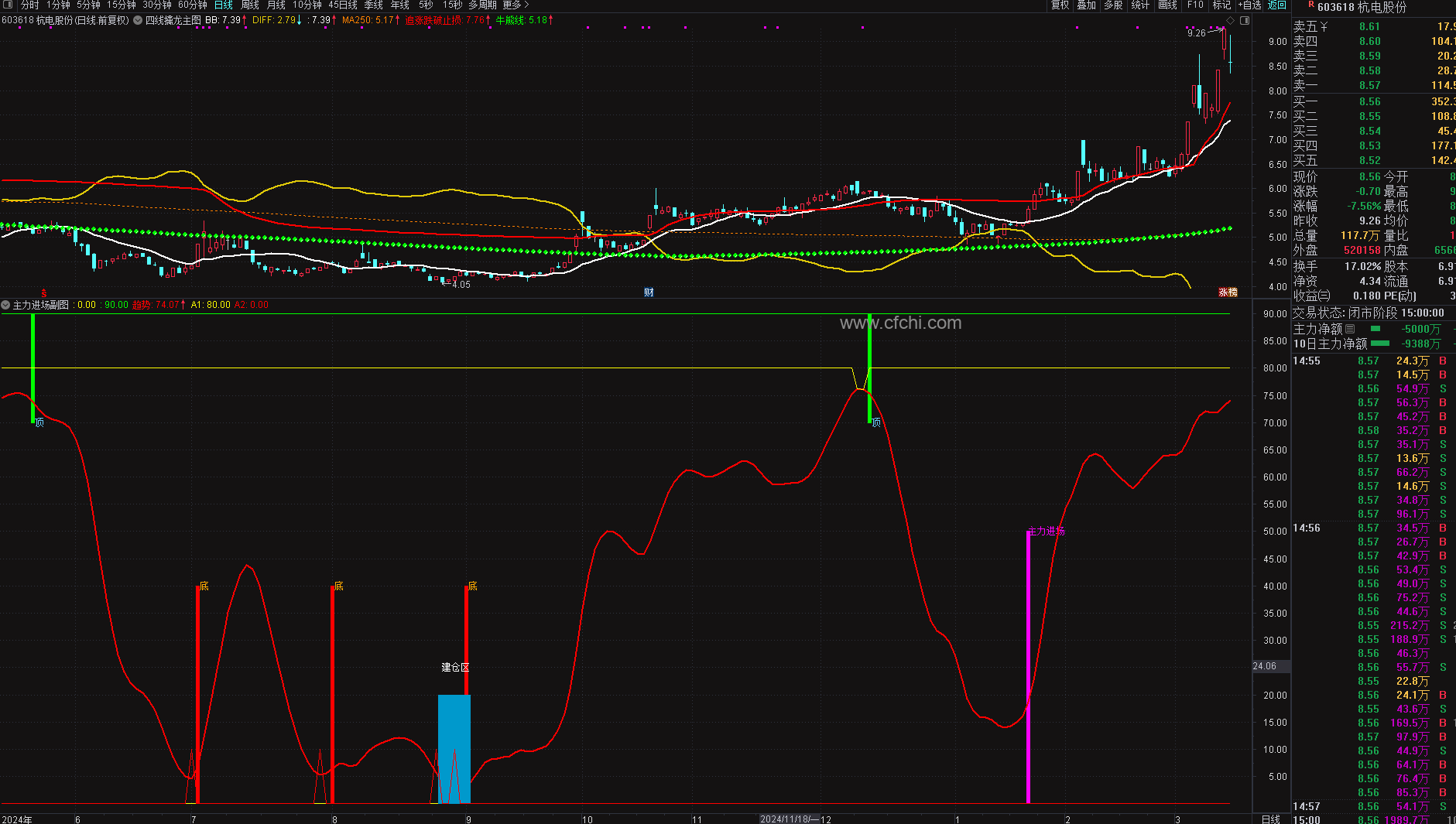This screenshot has height=824, width=1456.
Task: Click the 买一 price 8.56
Action: pos(1369,101)
